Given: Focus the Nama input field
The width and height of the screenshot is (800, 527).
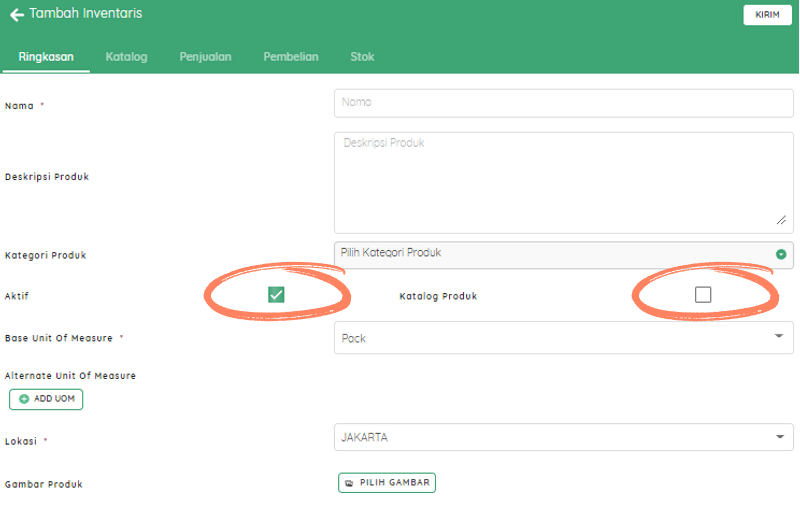Looking at the screenshot, I should 564,103.
